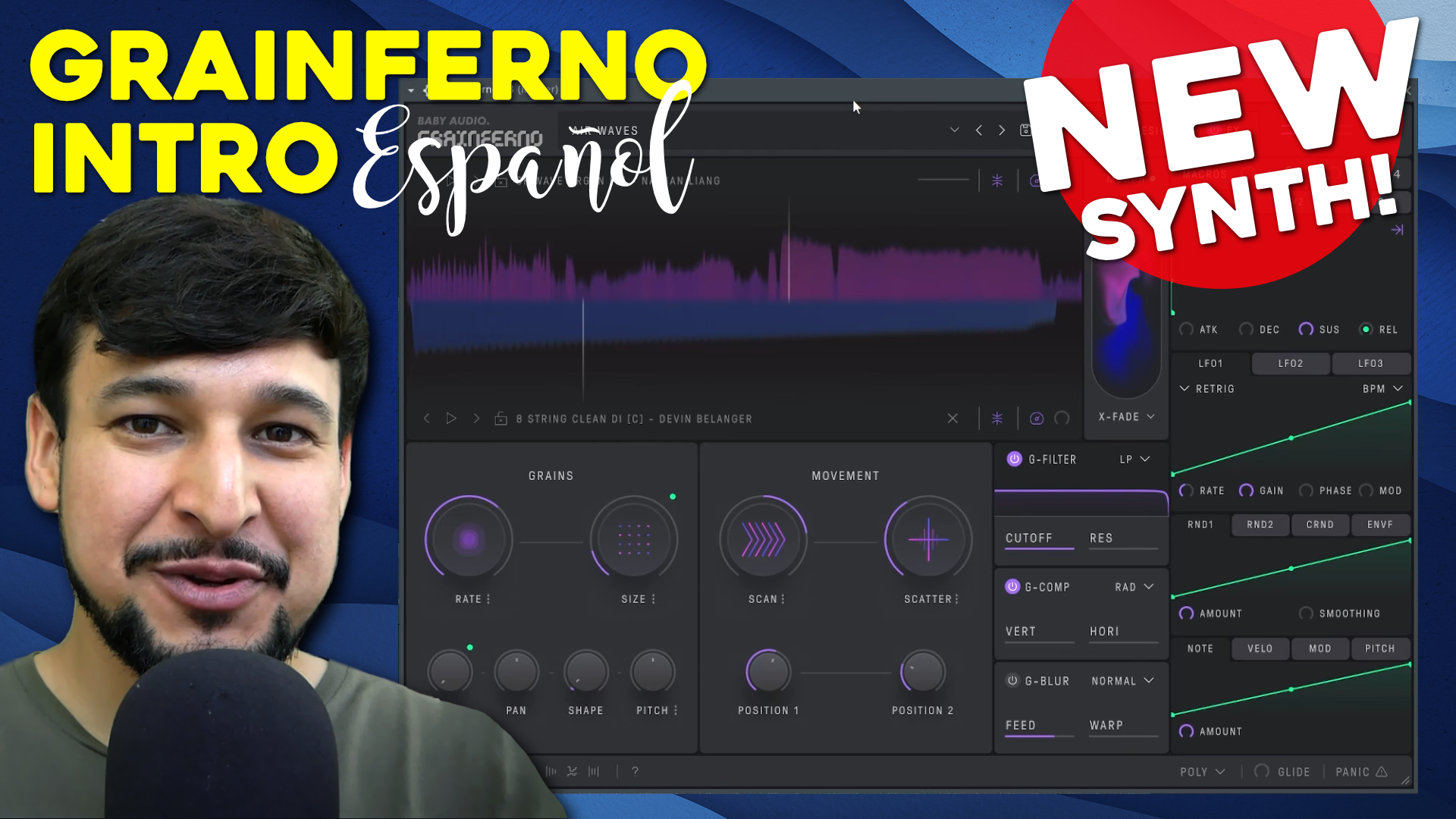Load next preset with right arrow
Viewport: 1456px width, 819px height.
[x=1002, y=130]
